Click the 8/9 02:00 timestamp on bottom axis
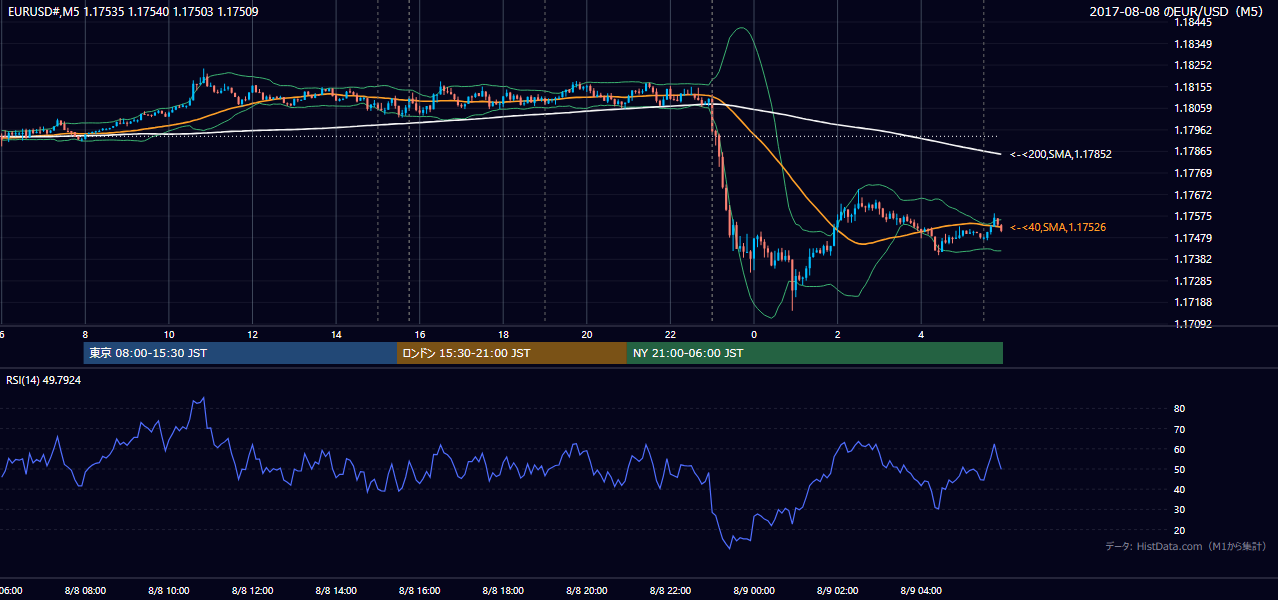 tap(838, 591)
